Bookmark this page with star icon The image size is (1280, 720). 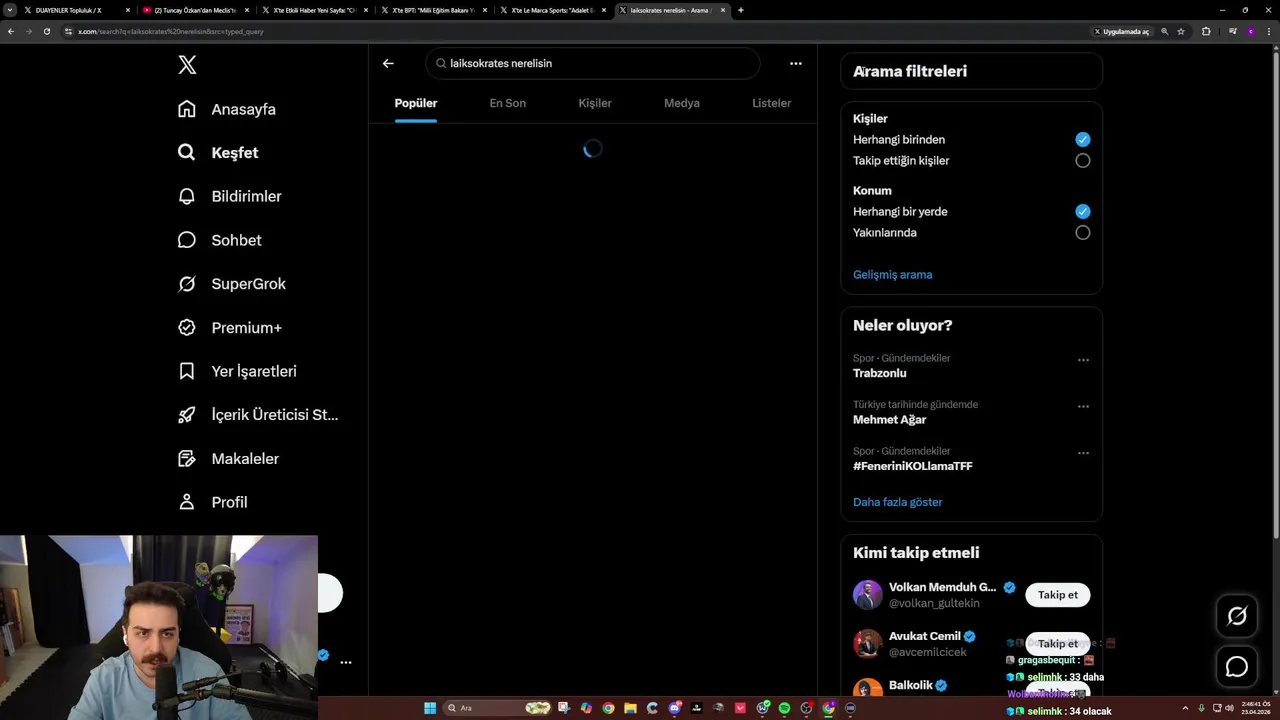pos(1181,31)
